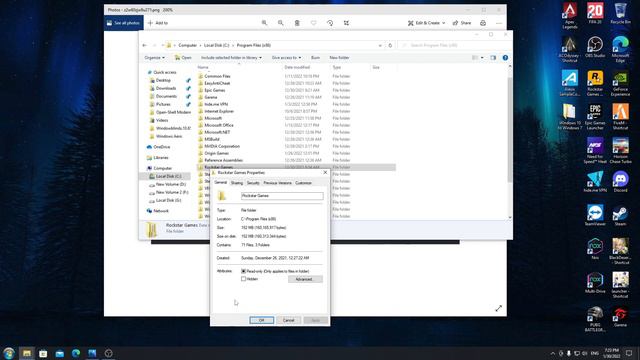Open Nox desktop shortcut

click(595, 249)
